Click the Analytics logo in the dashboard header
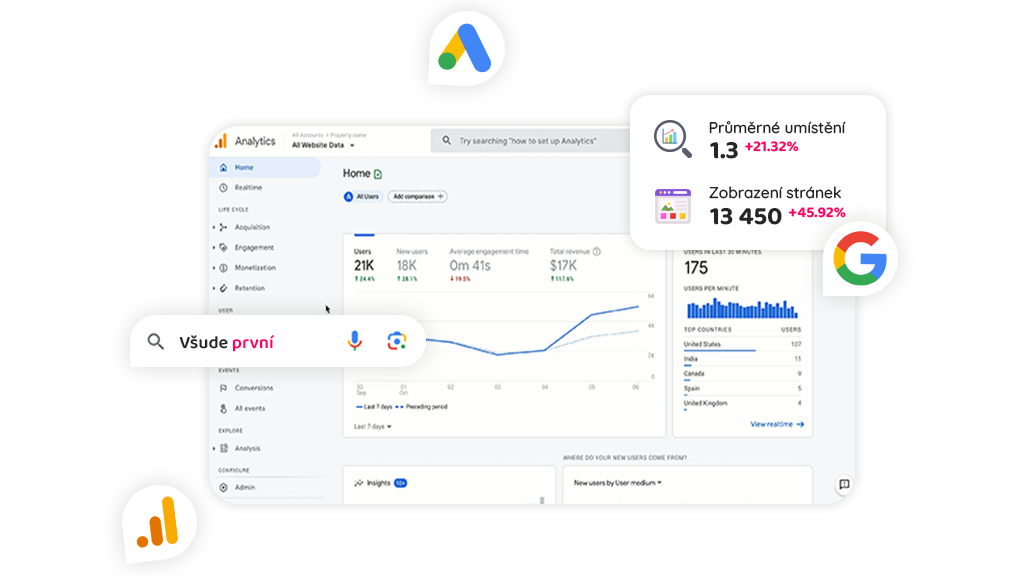The image size is (1024, 576). pyautogui.click(x=221, y=141)
